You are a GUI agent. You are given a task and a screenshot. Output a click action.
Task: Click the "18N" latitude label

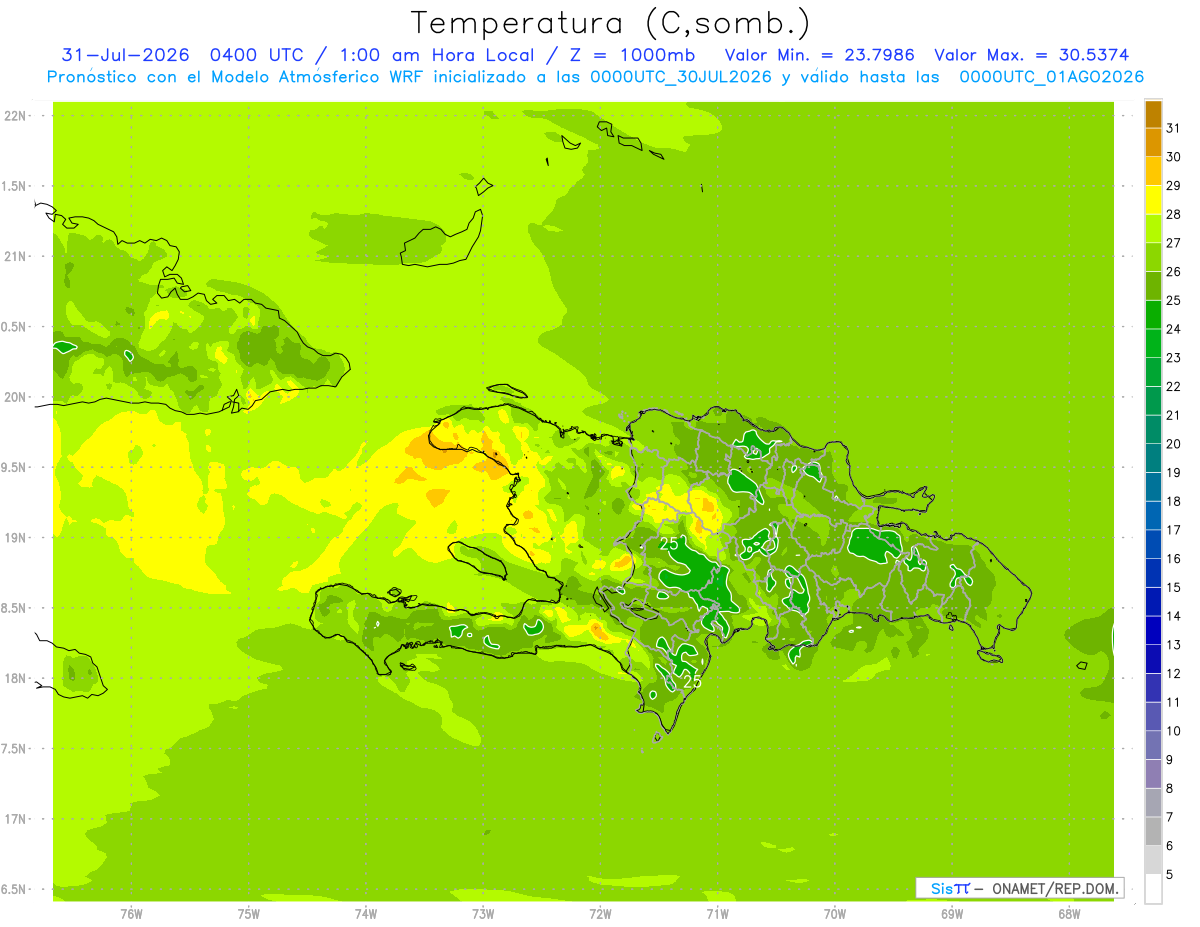tap(15, 678)
